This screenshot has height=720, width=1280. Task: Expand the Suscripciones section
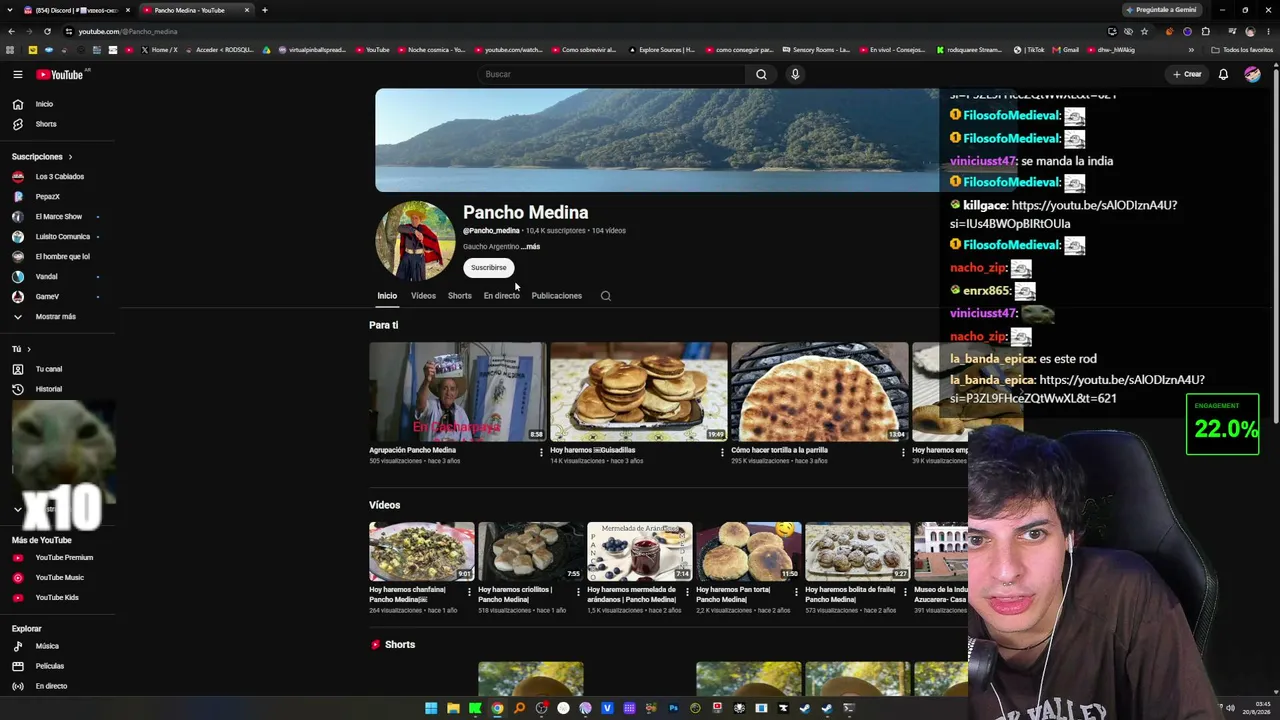pos(42,157)
